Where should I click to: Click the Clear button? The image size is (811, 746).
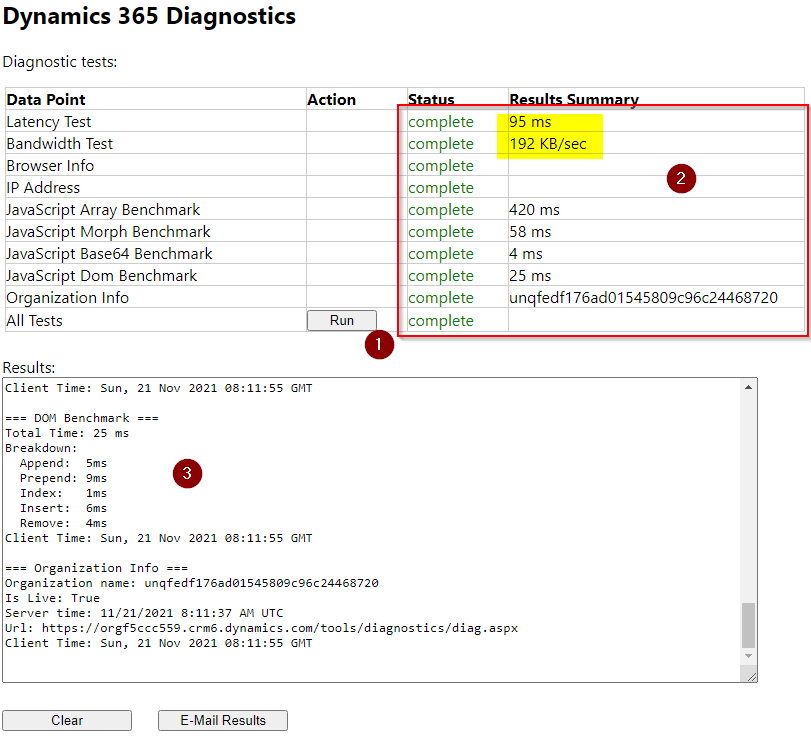pos(66,720)
